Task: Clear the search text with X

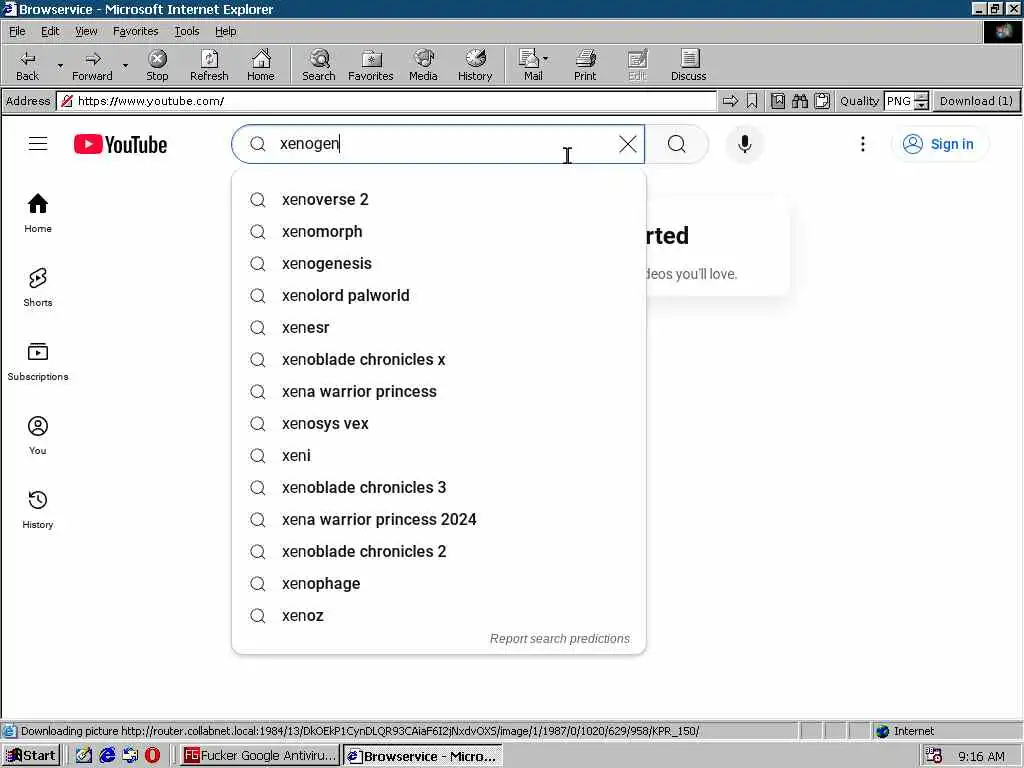Action: pos(628,144)
